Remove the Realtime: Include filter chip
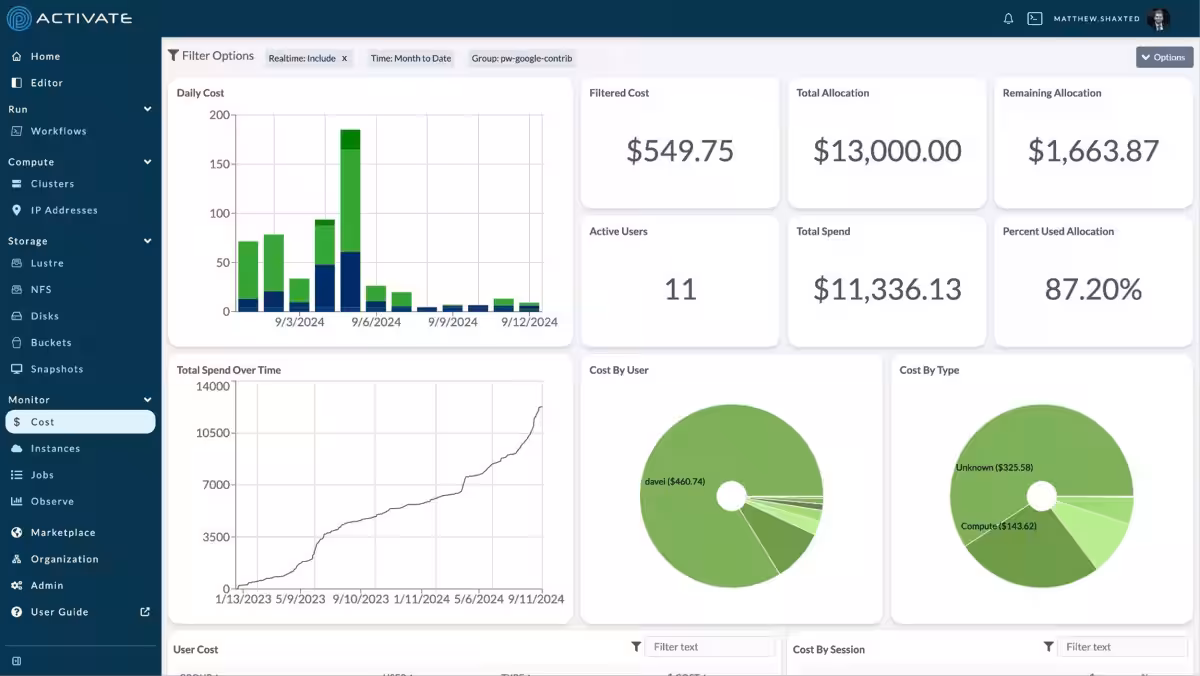Screen dimensions: 1200x676 [345, 58]
